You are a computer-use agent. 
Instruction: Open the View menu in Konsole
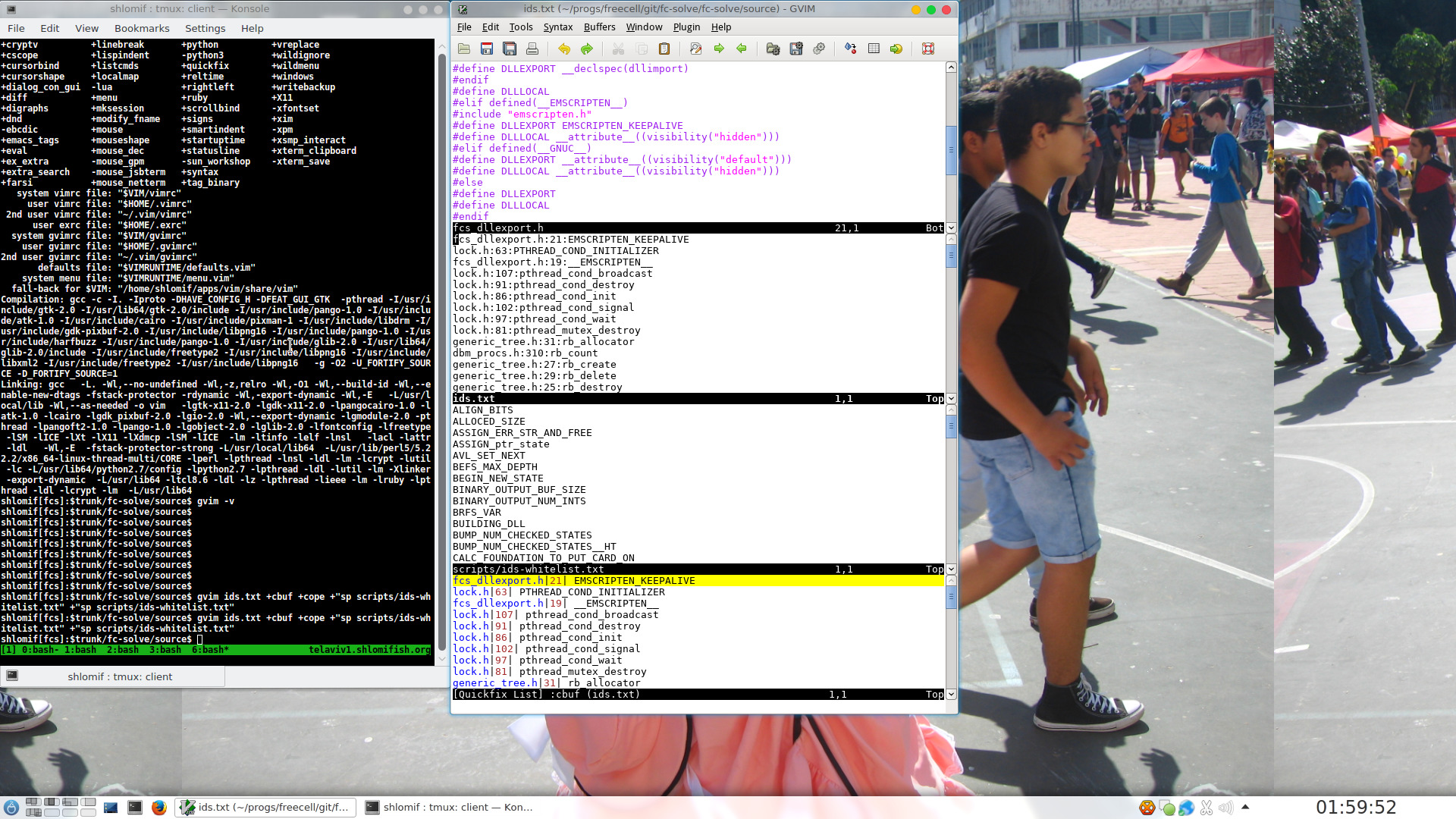(x=87, y=29)
